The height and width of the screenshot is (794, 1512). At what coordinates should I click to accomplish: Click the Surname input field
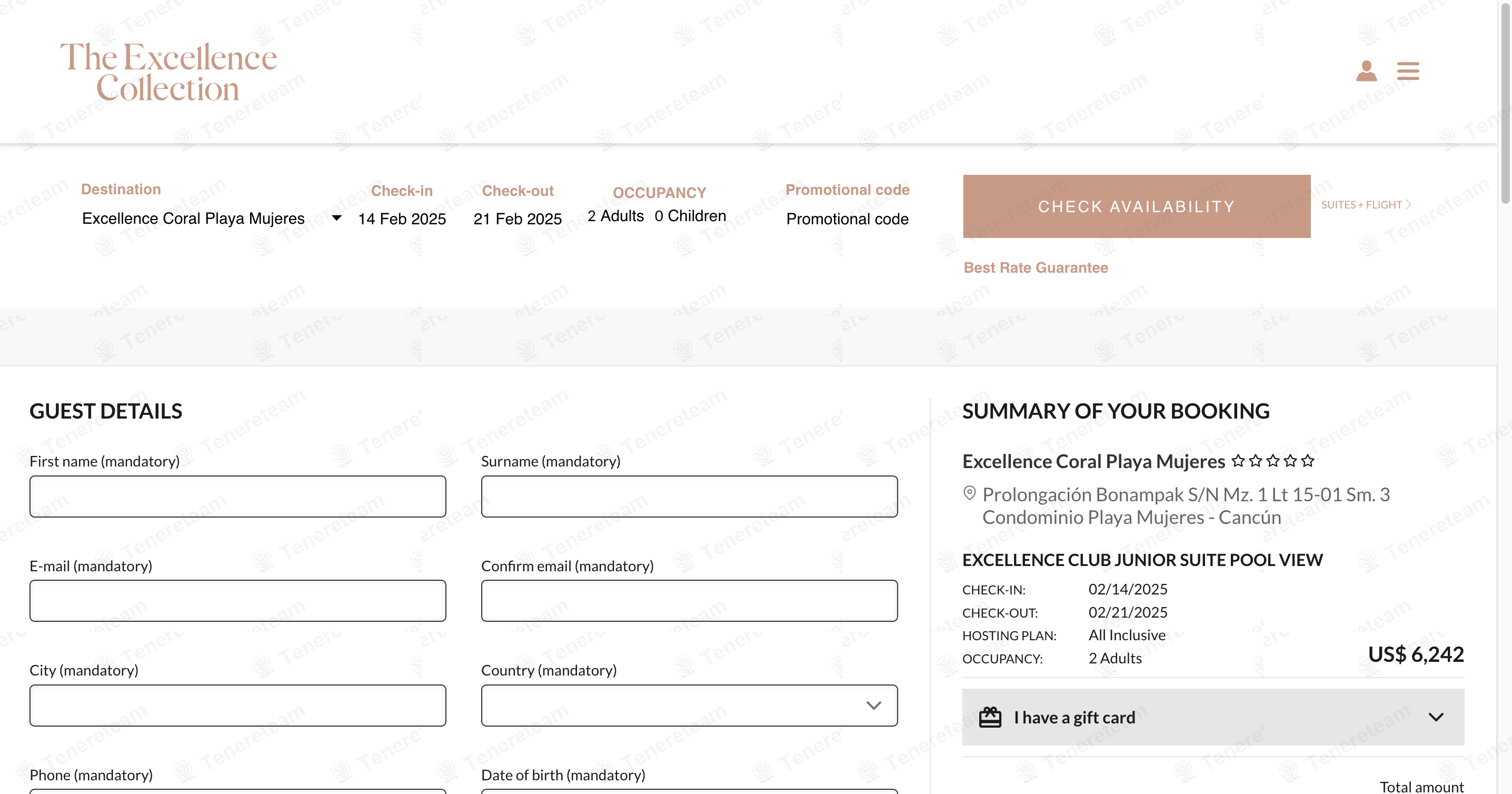[689, 497]
